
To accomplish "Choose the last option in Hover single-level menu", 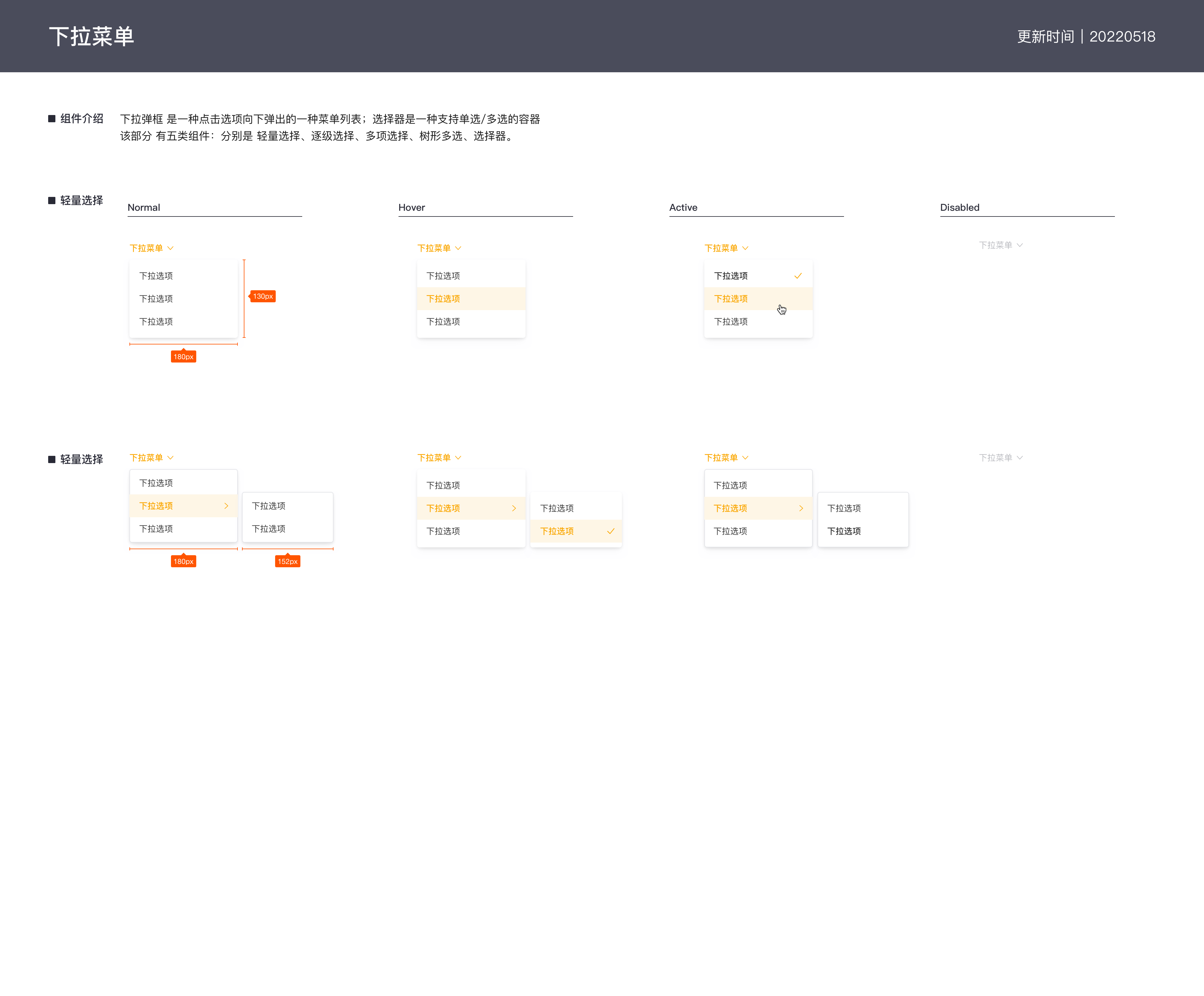I will [471, 322].
